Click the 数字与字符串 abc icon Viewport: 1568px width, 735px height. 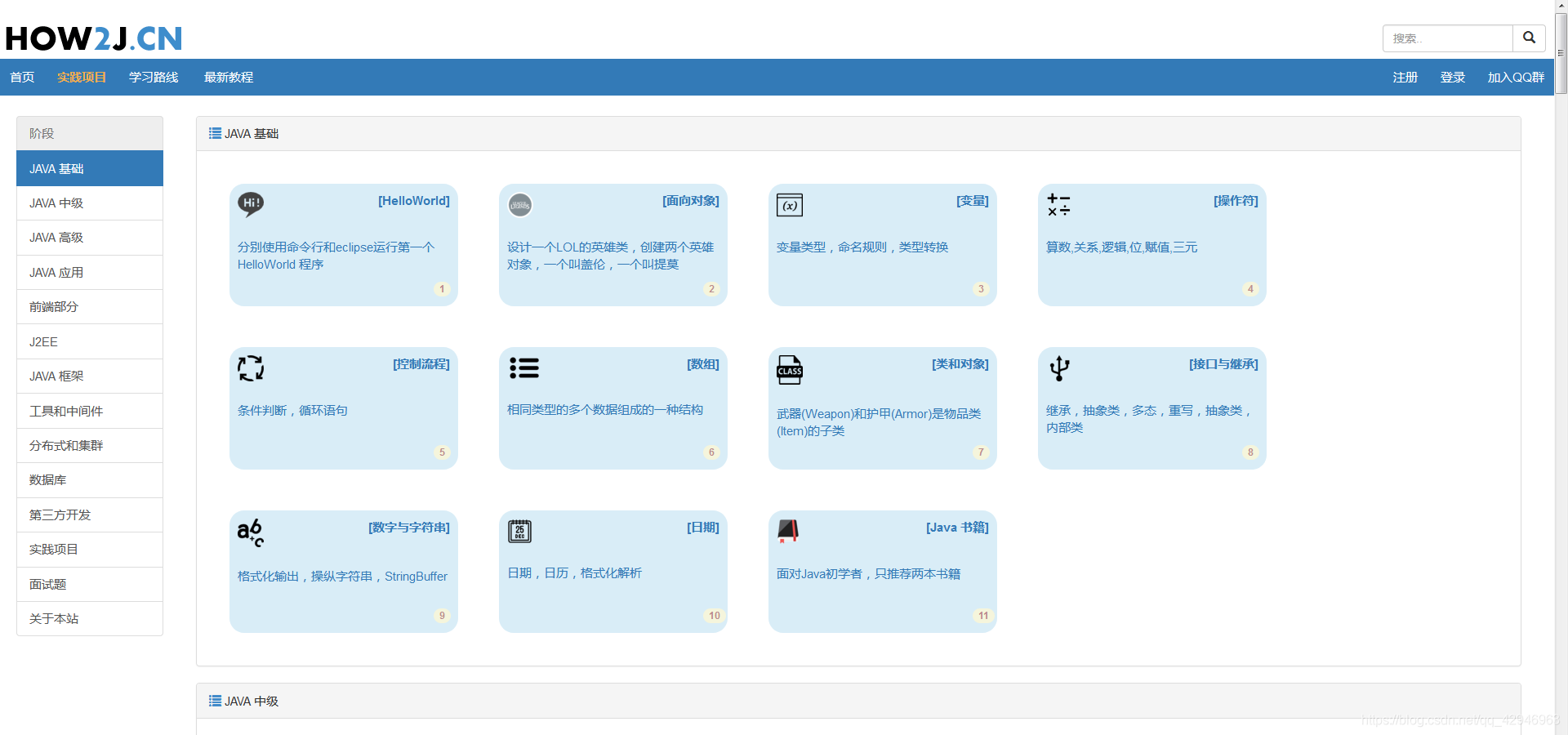(x=251, y=532)
